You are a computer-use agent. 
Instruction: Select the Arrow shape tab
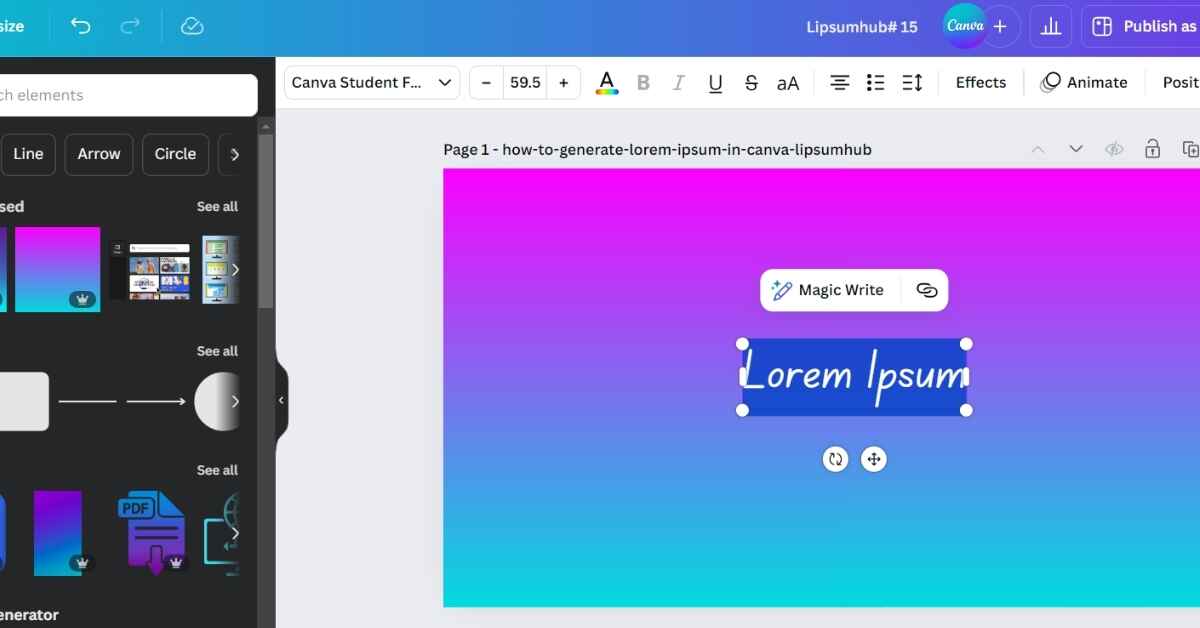[x=99, y=154]
